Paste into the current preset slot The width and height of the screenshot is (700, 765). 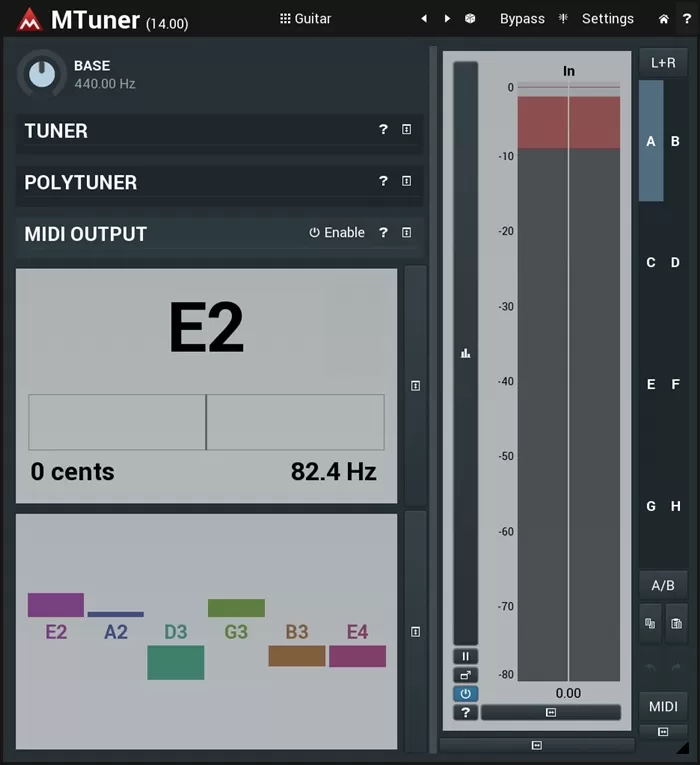point(676,624)
